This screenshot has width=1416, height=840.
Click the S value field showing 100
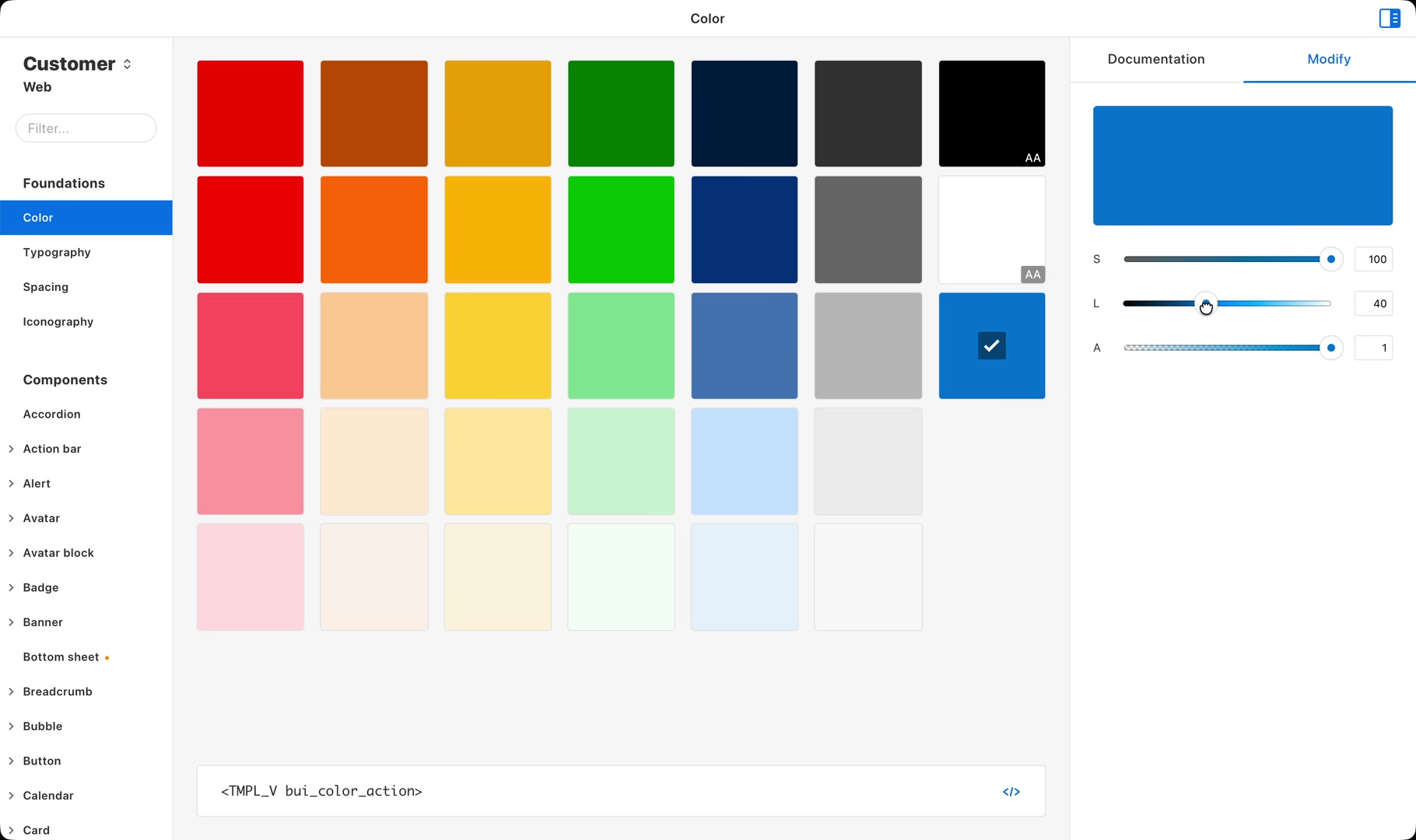pos(1373,259)
